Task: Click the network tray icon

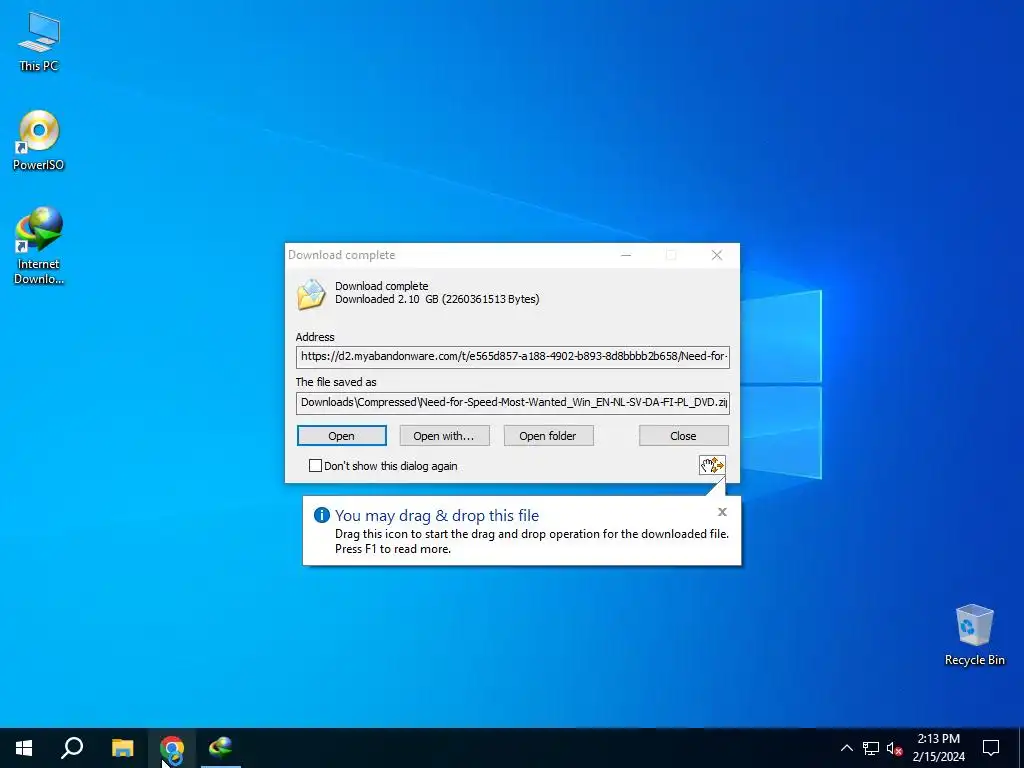Action: point(871,748)
